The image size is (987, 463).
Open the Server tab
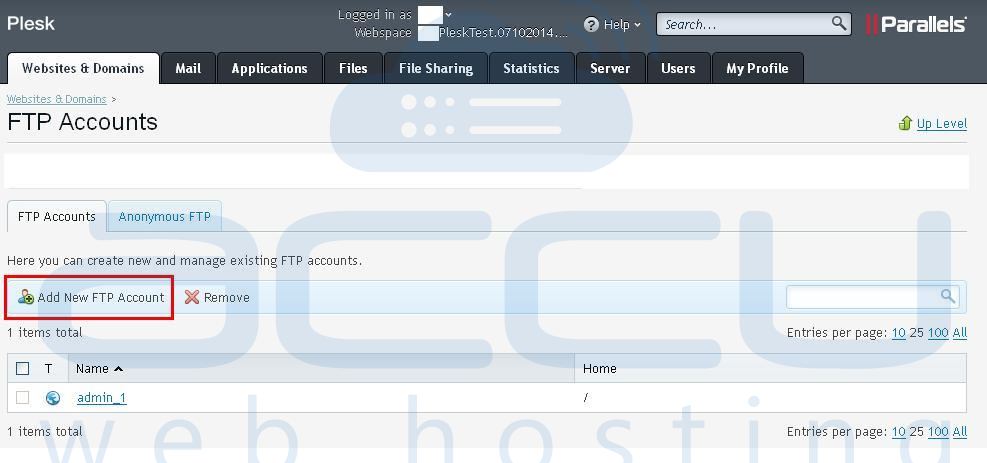(x=610, y=69)
